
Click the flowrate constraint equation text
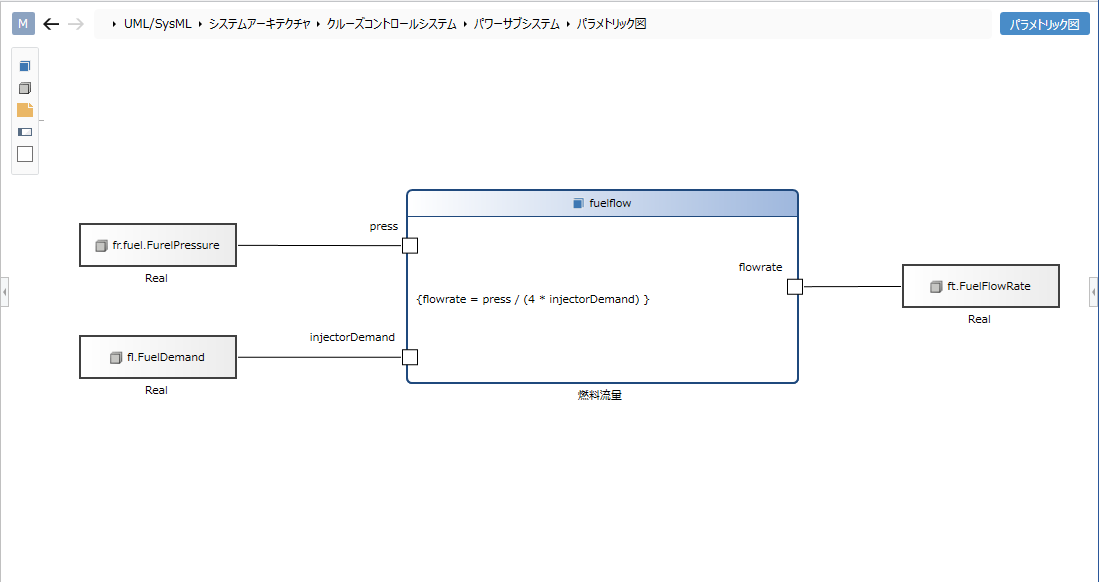[533, 299]
